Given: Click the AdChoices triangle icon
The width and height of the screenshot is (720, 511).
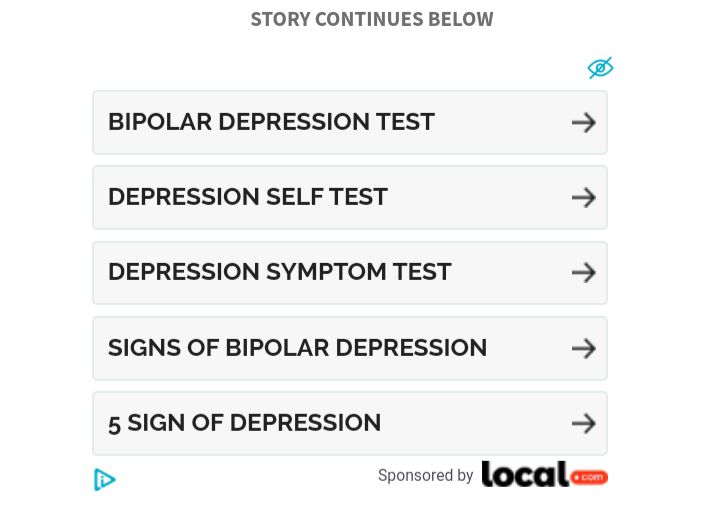Looking at the screenshot, I should click(105, 479).
